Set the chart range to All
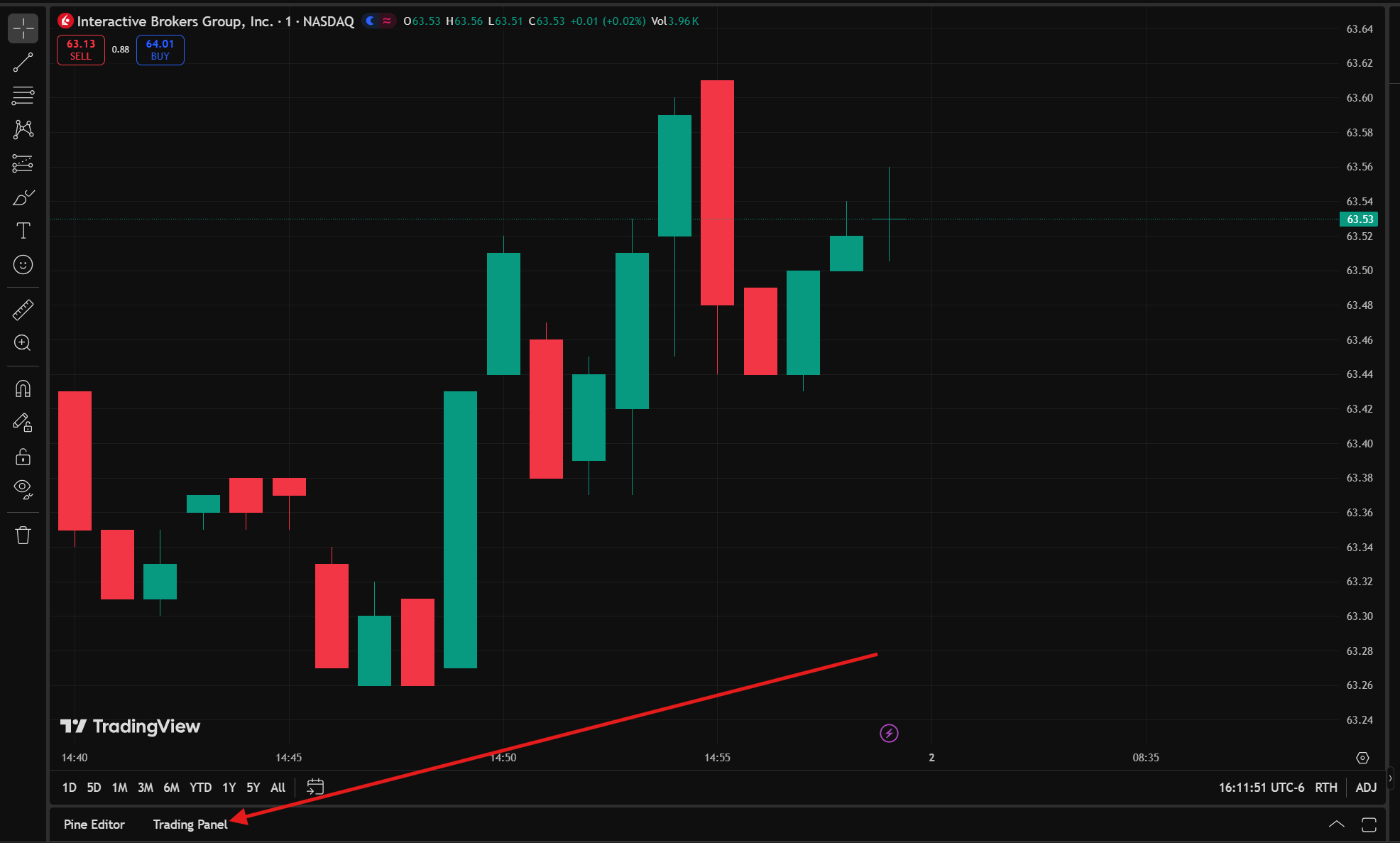 (x=278, y=788)
